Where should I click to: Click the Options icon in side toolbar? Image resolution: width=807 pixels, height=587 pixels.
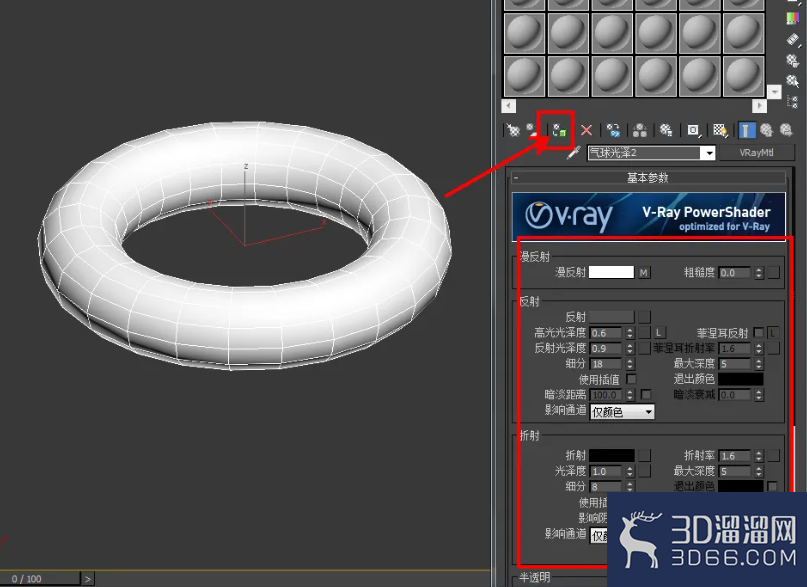[793, 60]
